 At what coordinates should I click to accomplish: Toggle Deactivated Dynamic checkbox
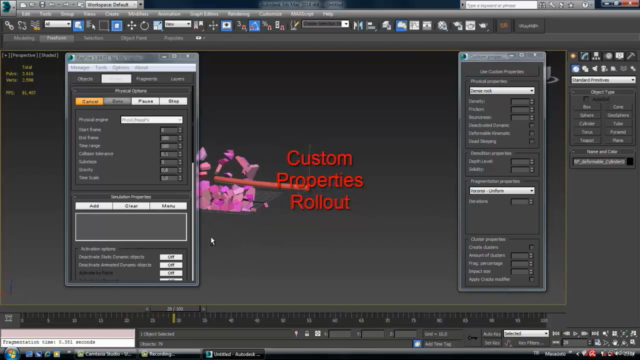click(531, 125)
